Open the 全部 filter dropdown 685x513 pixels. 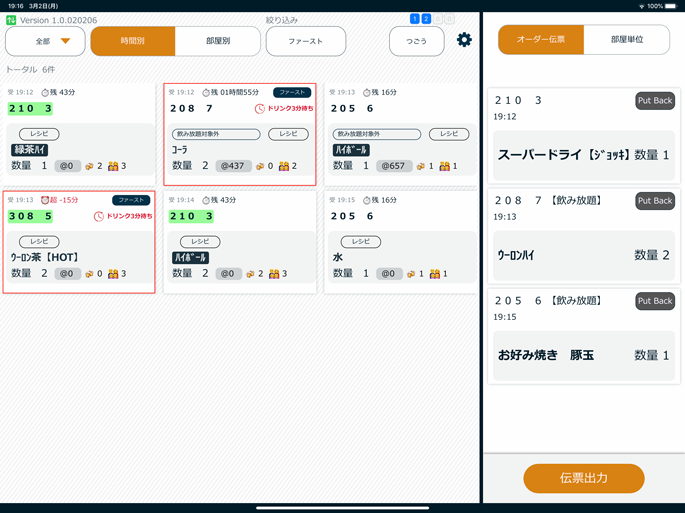point(45,41)
